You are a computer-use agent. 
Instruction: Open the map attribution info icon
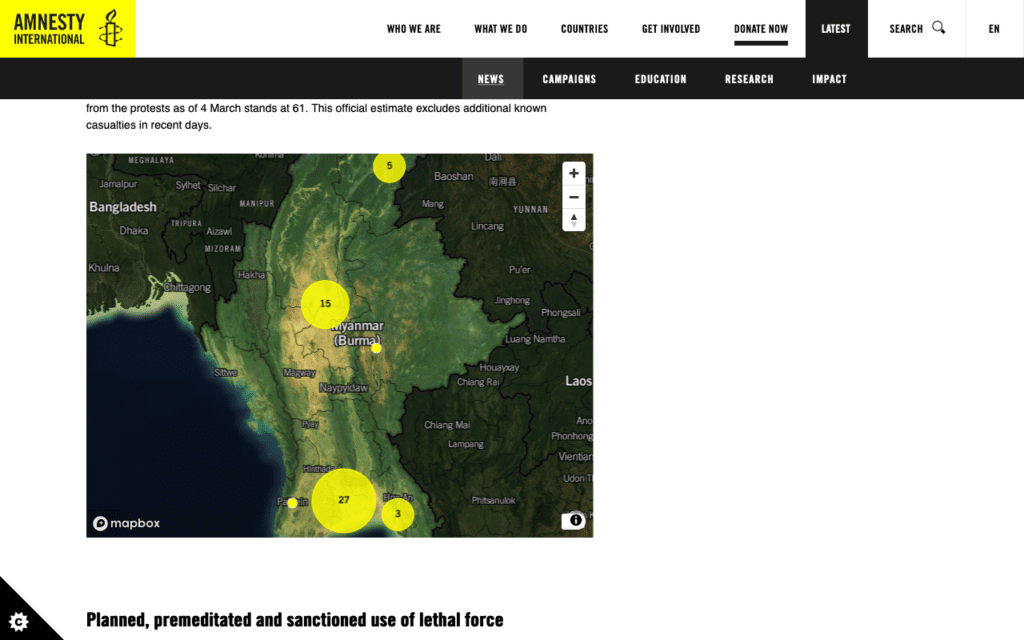point(575,520)
